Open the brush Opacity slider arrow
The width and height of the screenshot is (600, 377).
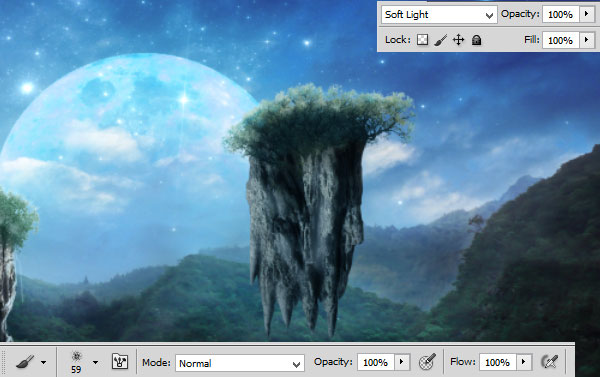coord(401,362)
